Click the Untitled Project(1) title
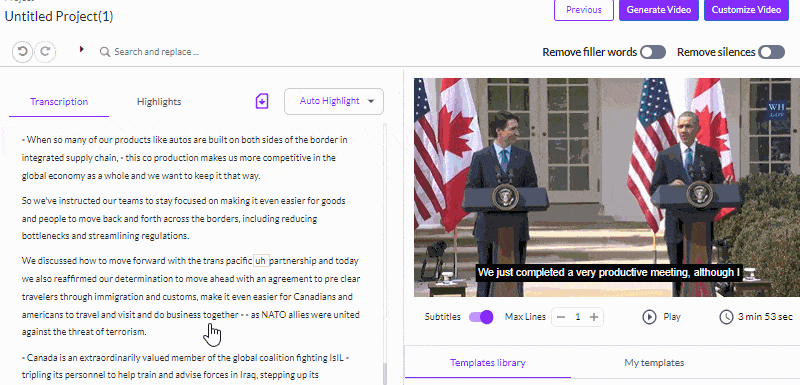 59,16
